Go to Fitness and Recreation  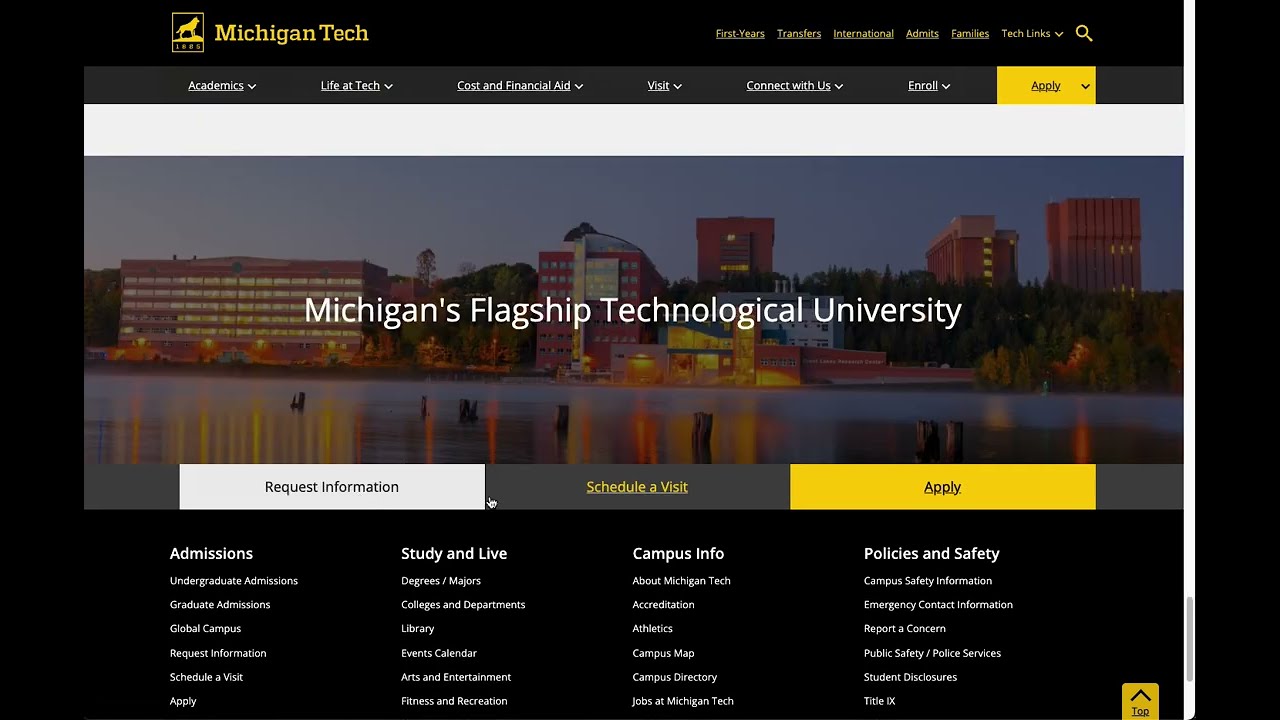coord(454,701)
